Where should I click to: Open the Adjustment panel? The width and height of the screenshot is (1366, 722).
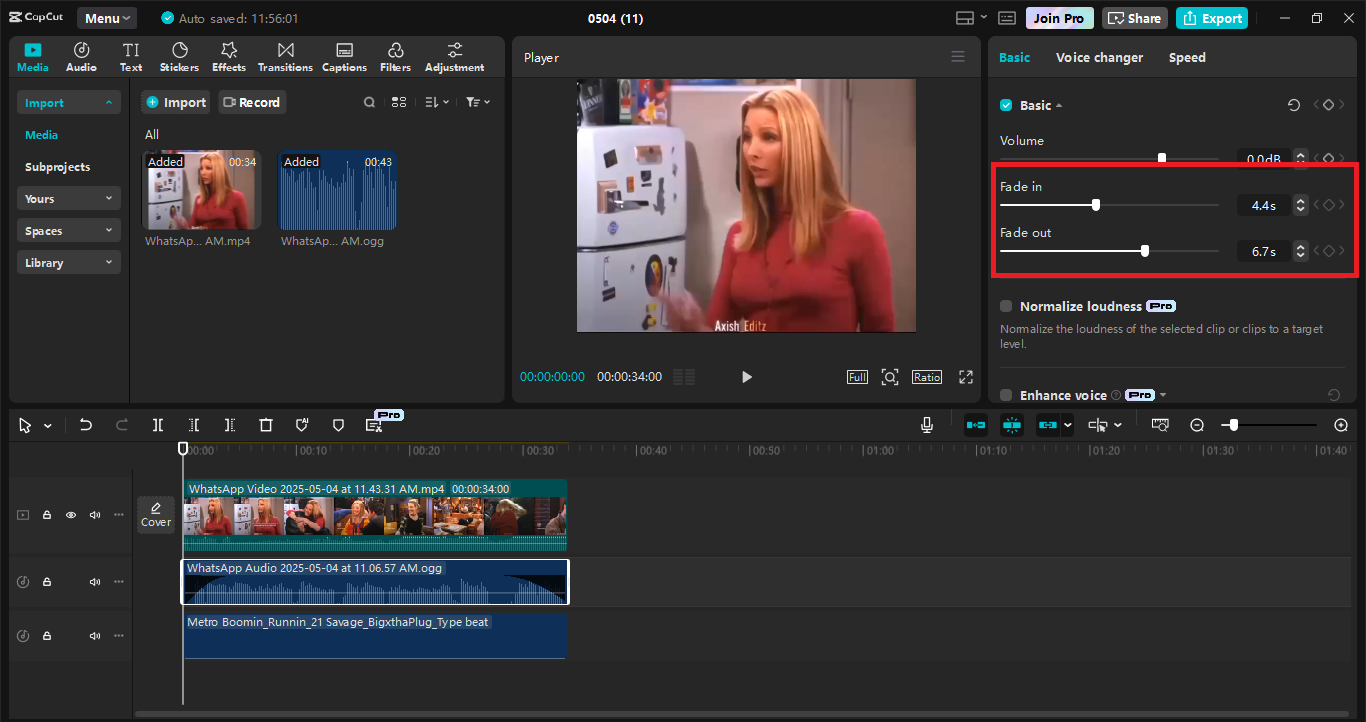pos(454,57)
